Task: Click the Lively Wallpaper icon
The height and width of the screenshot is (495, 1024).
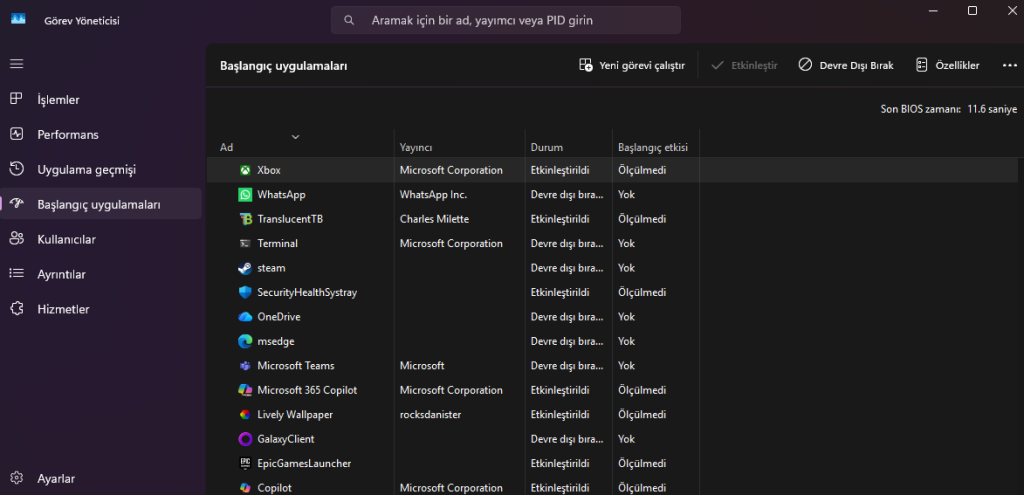Action: coord(245,415)
